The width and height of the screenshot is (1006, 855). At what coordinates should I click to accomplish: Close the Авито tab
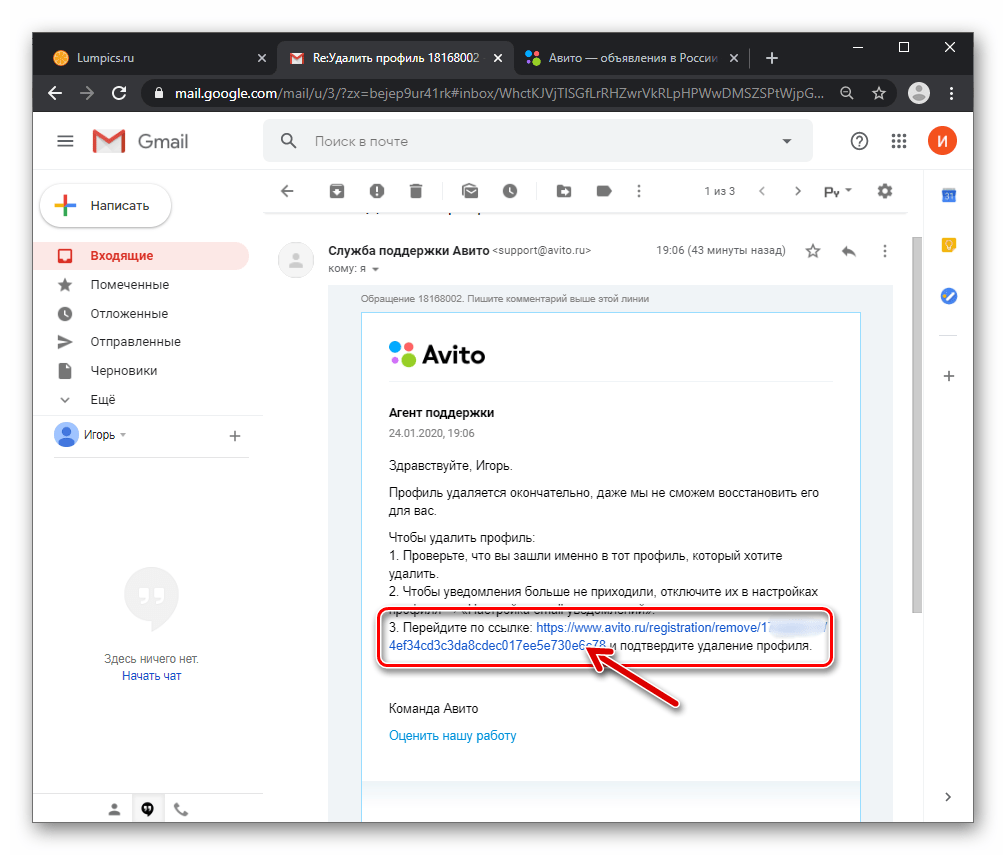tap(734, 58)
